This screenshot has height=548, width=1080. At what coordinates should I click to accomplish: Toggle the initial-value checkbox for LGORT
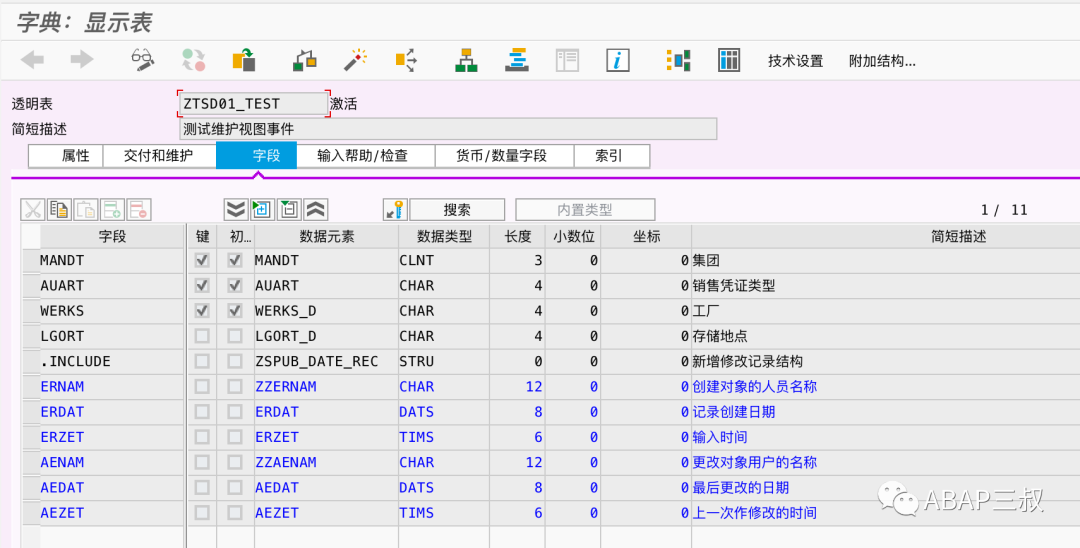tap(235, 336)
